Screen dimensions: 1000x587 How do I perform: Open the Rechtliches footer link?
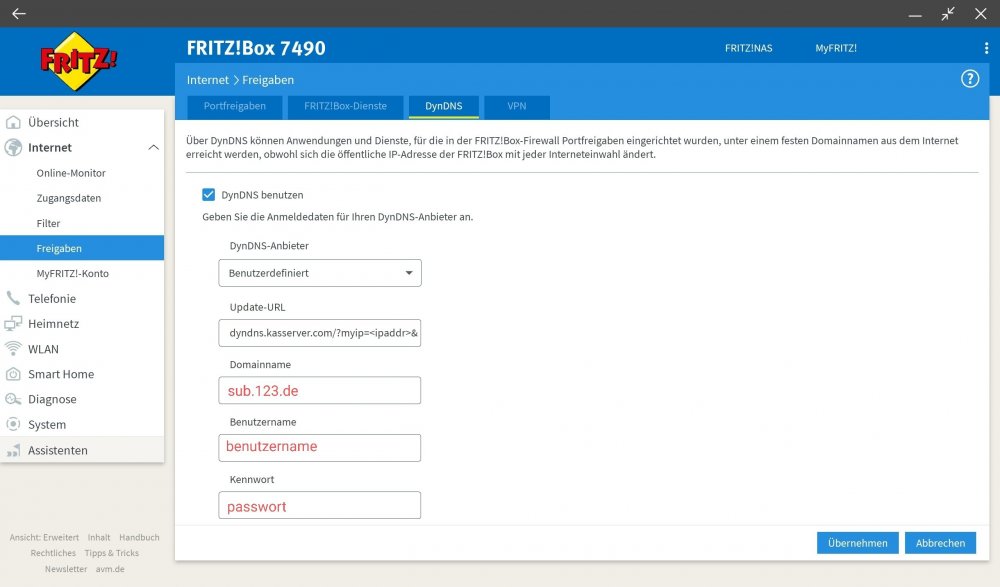coord(53,553)
